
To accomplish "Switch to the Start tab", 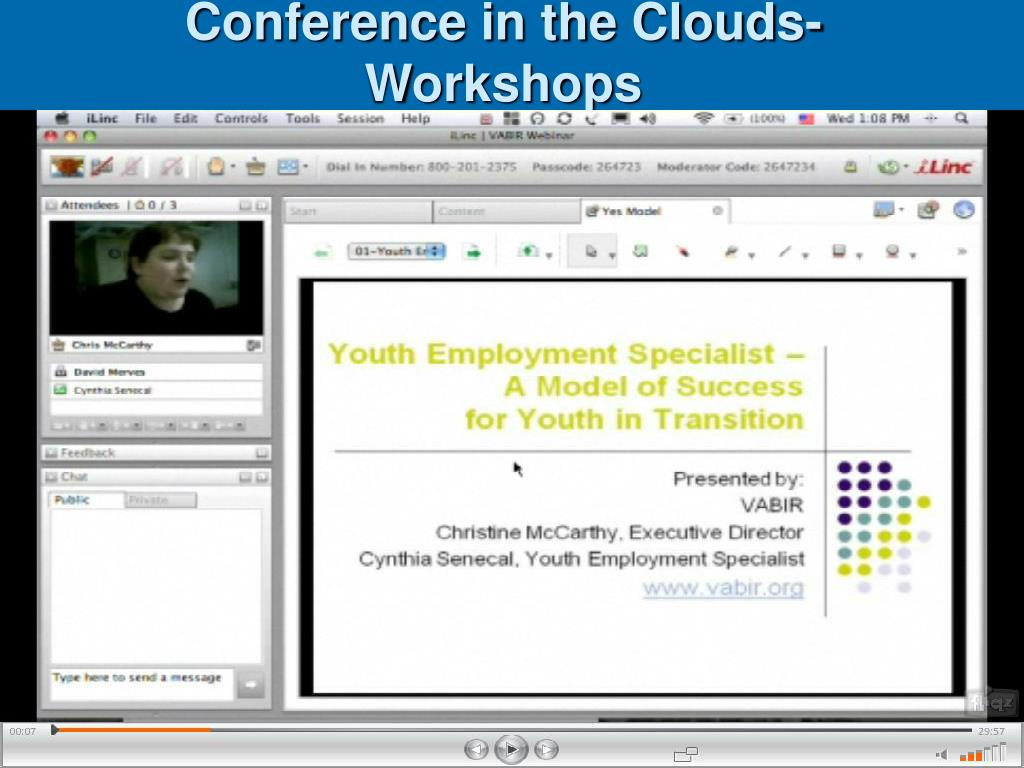I will 359,212.
